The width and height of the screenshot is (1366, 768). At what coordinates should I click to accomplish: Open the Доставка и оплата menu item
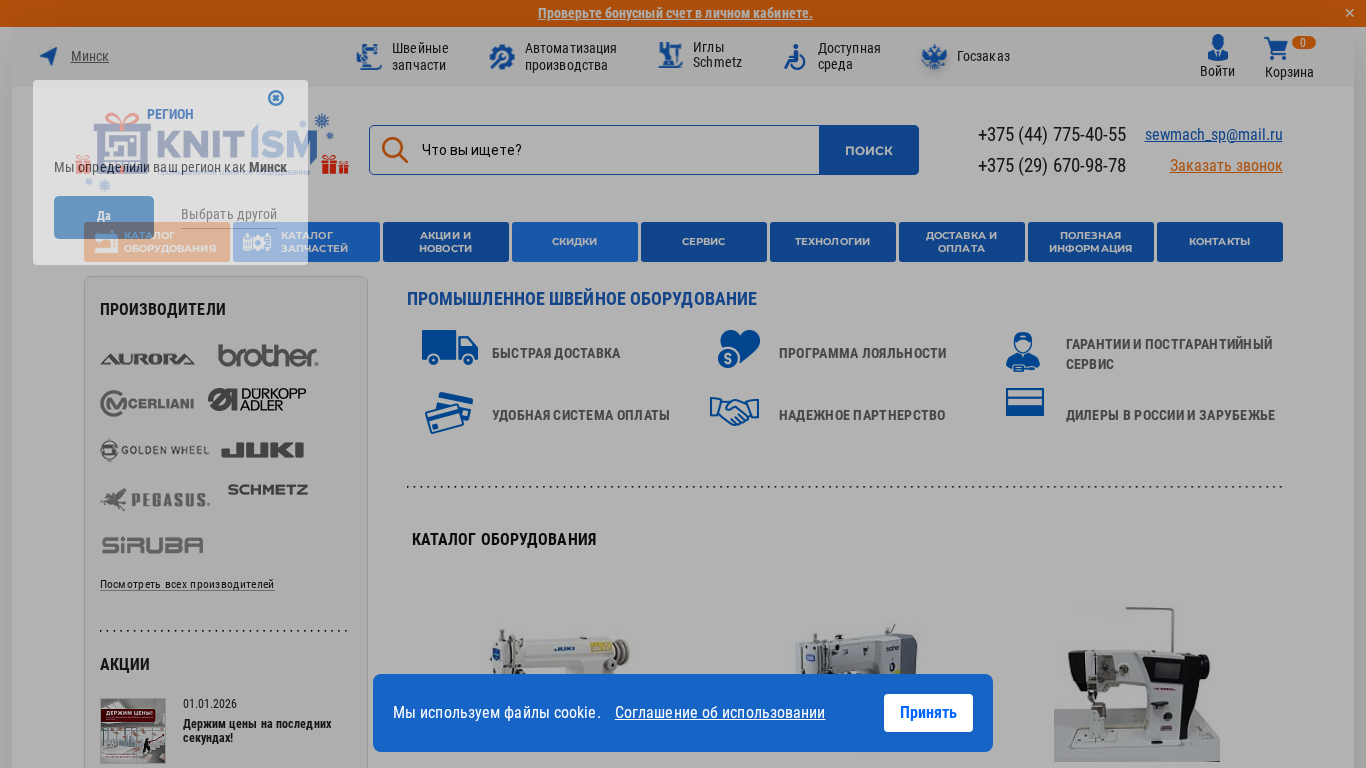click(962, 242)
